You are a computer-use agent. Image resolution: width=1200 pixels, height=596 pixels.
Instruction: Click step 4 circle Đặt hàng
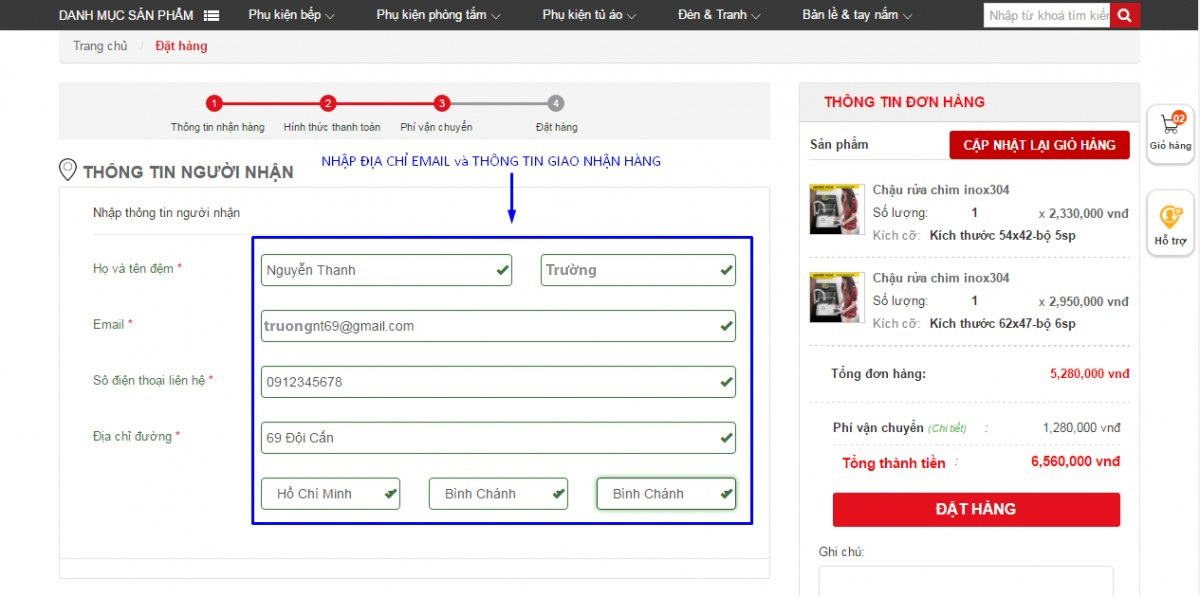click(556, 103)
